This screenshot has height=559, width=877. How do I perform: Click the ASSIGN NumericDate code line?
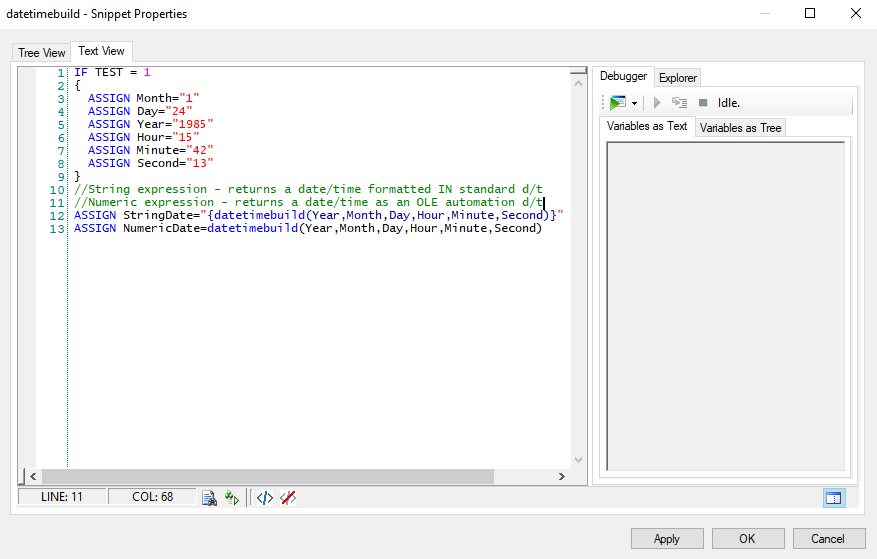(x=308, y=228)
